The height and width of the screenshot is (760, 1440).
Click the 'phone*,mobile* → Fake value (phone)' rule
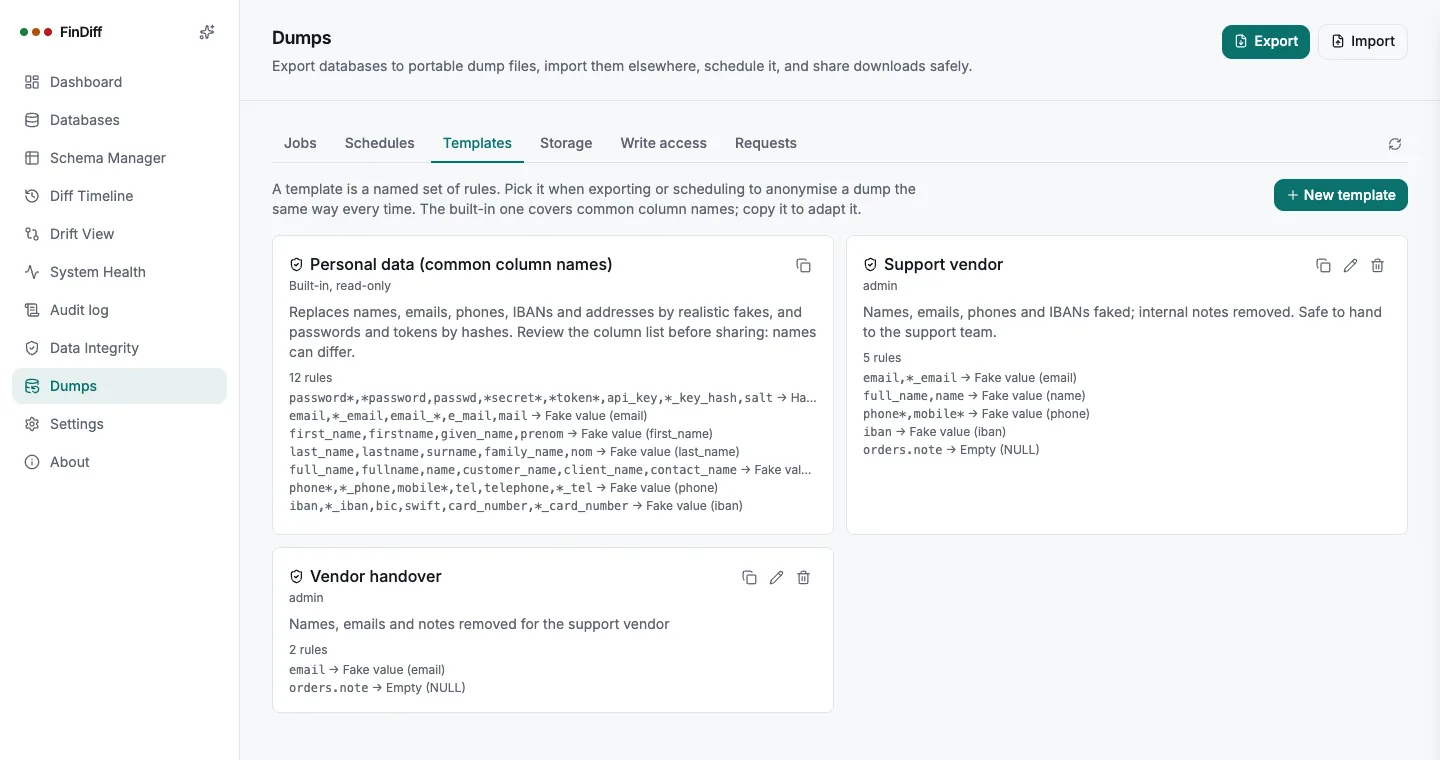coord(976,414)
